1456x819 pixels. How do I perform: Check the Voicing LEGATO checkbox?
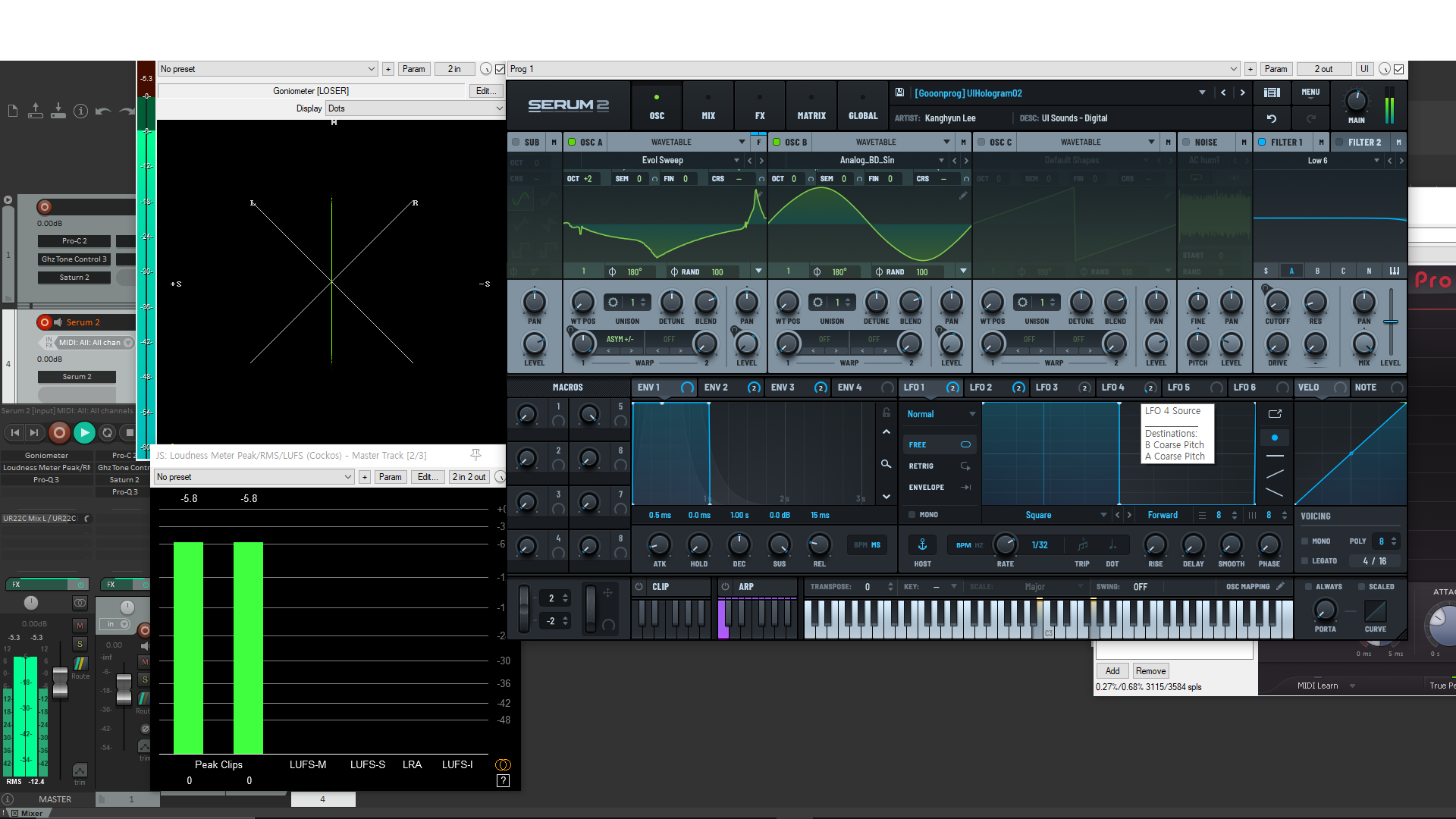click(1305, 561)
